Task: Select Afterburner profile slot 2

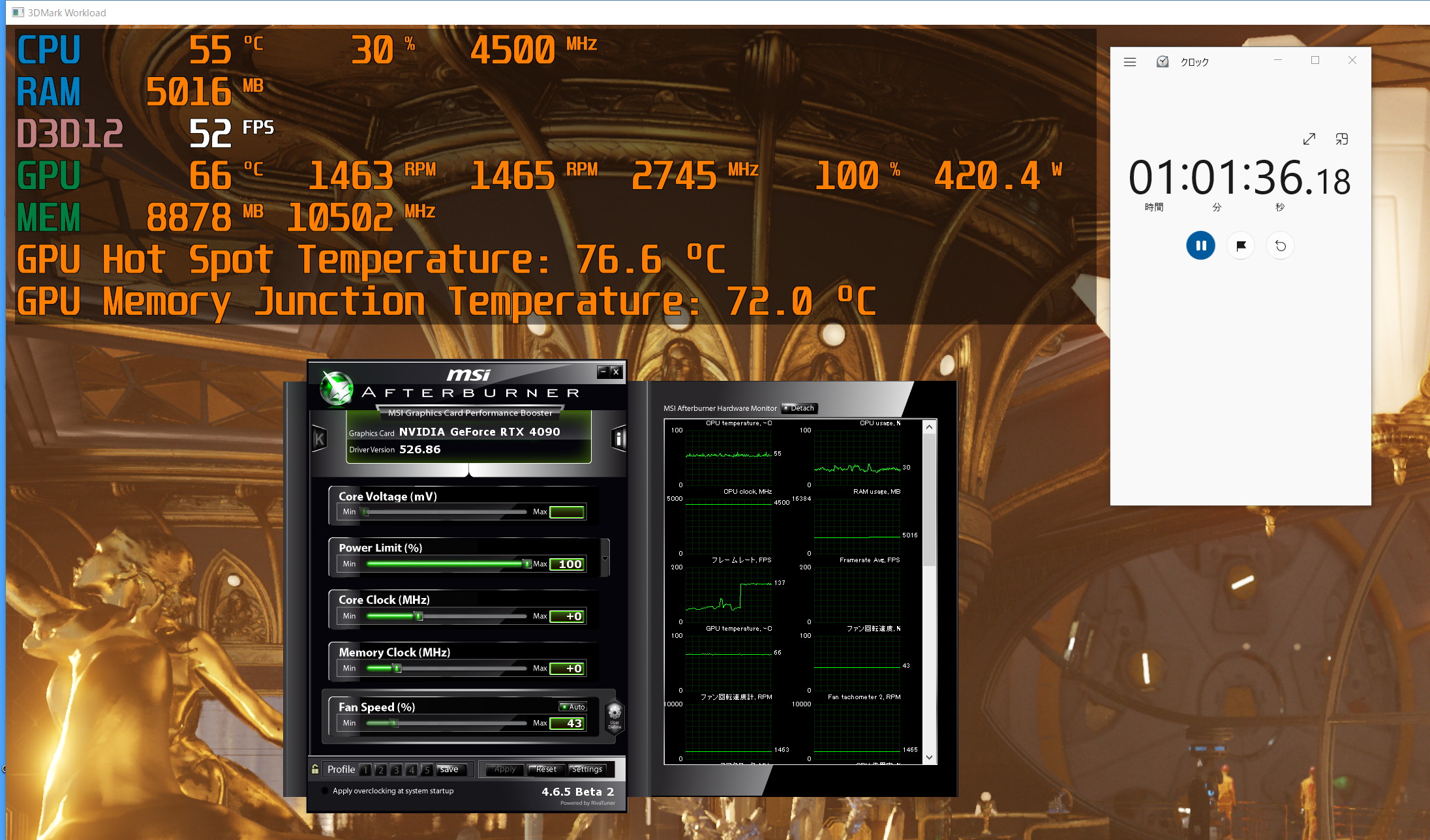Action: [x=381, y=770]
